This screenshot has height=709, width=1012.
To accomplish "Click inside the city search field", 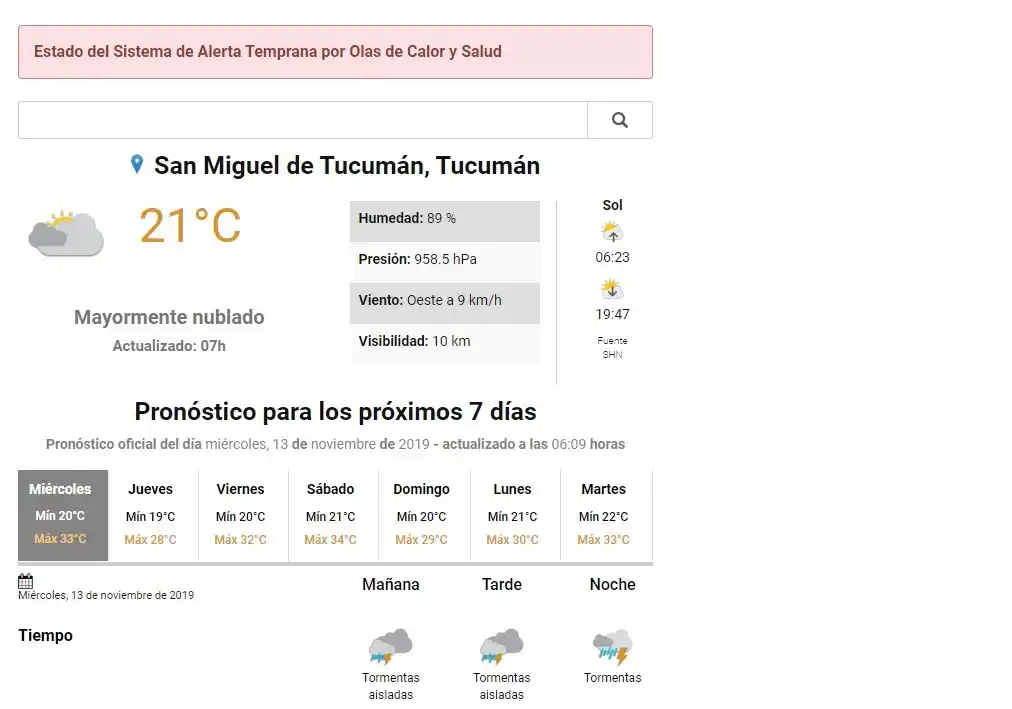I will tap(300, 119).
